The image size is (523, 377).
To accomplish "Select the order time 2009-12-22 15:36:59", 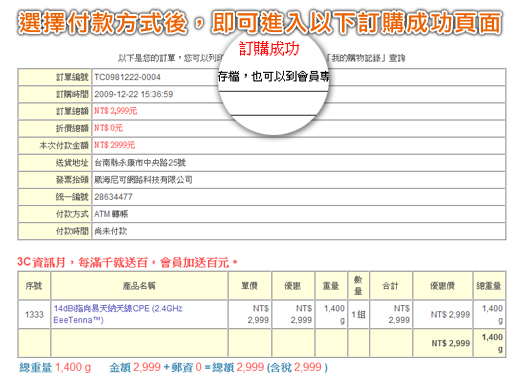I will click(x=133, y=94).
